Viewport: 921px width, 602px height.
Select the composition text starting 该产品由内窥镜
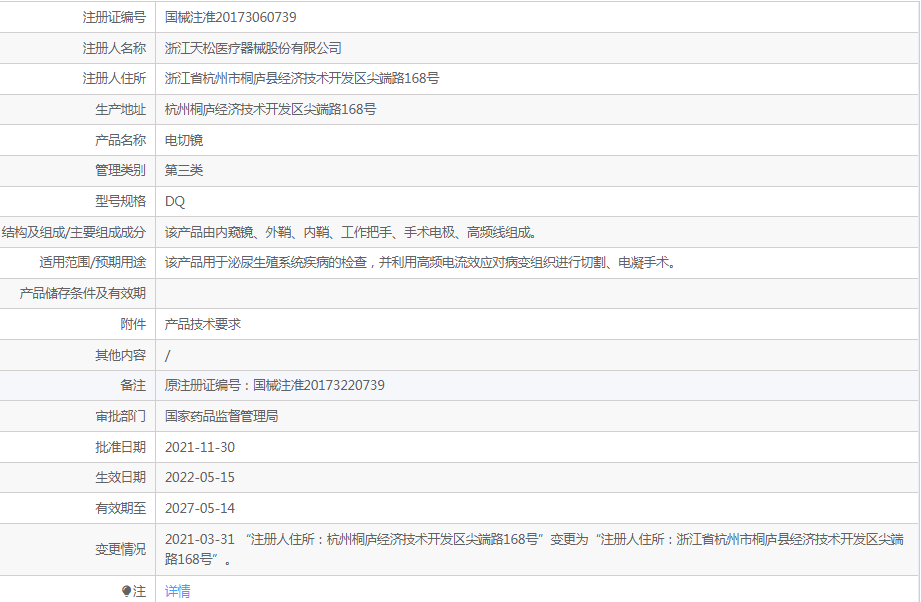[351, 233]
